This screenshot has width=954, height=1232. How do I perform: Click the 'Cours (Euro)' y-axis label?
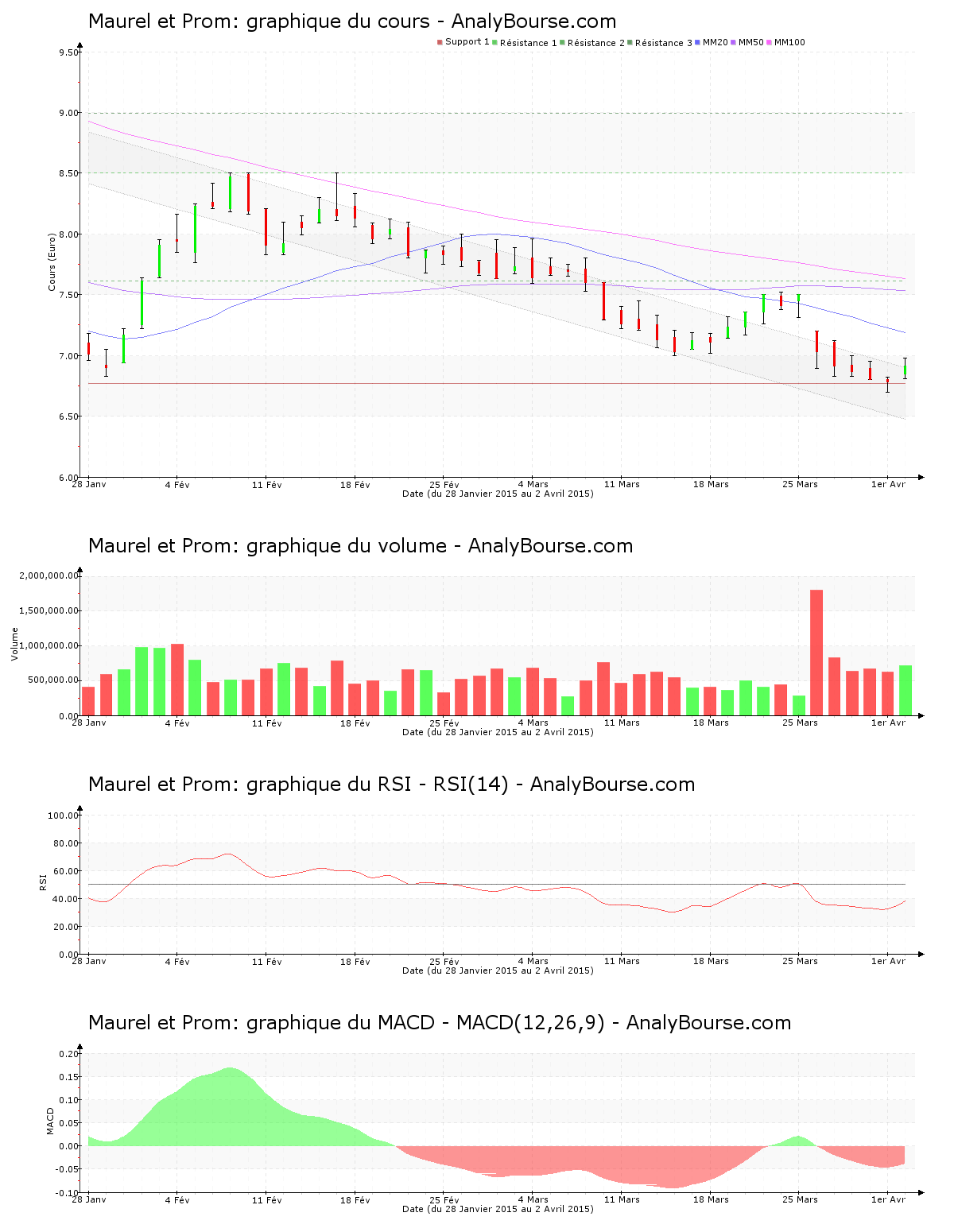pyautogui.click(x=52, y=262)
